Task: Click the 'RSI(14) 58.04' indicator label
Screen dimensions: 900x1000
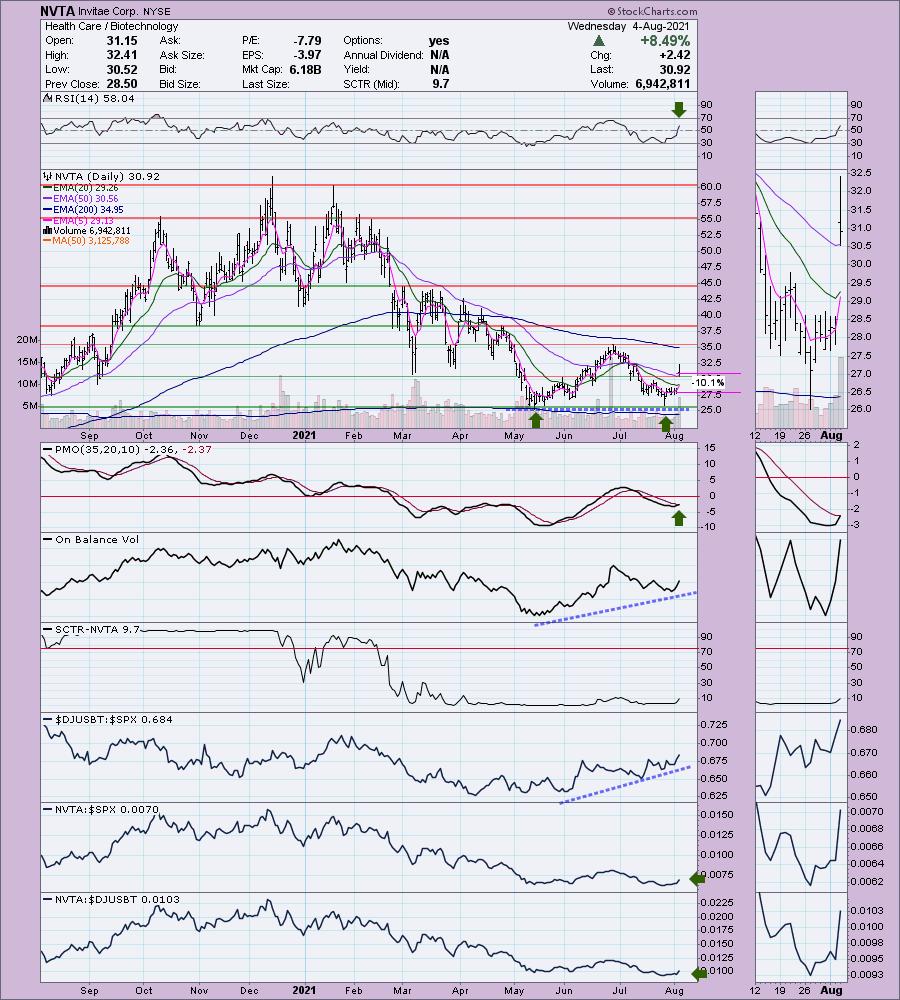Action: [x=94, y=98]
